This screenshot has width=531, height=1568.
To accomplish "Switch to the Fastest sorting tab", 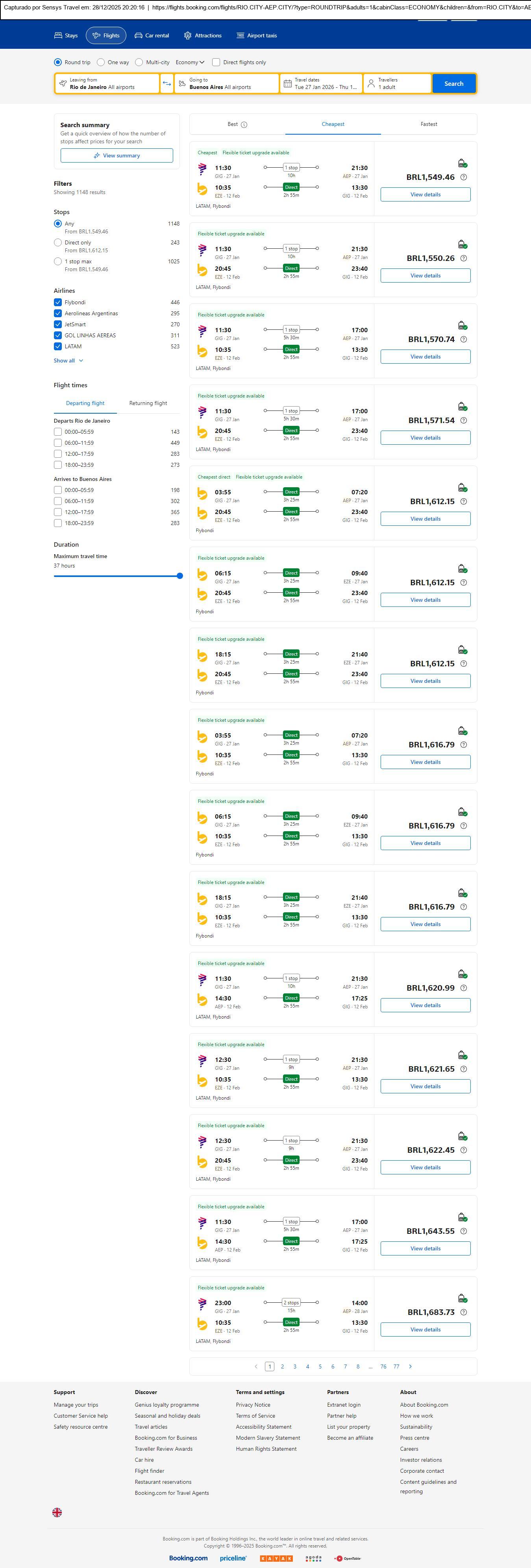I will click(429, 124).
